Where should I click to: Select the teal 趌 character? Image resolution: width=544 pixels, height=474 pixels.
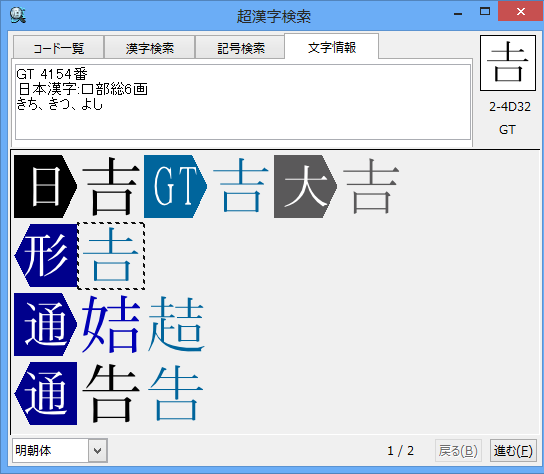pos(176,324)
